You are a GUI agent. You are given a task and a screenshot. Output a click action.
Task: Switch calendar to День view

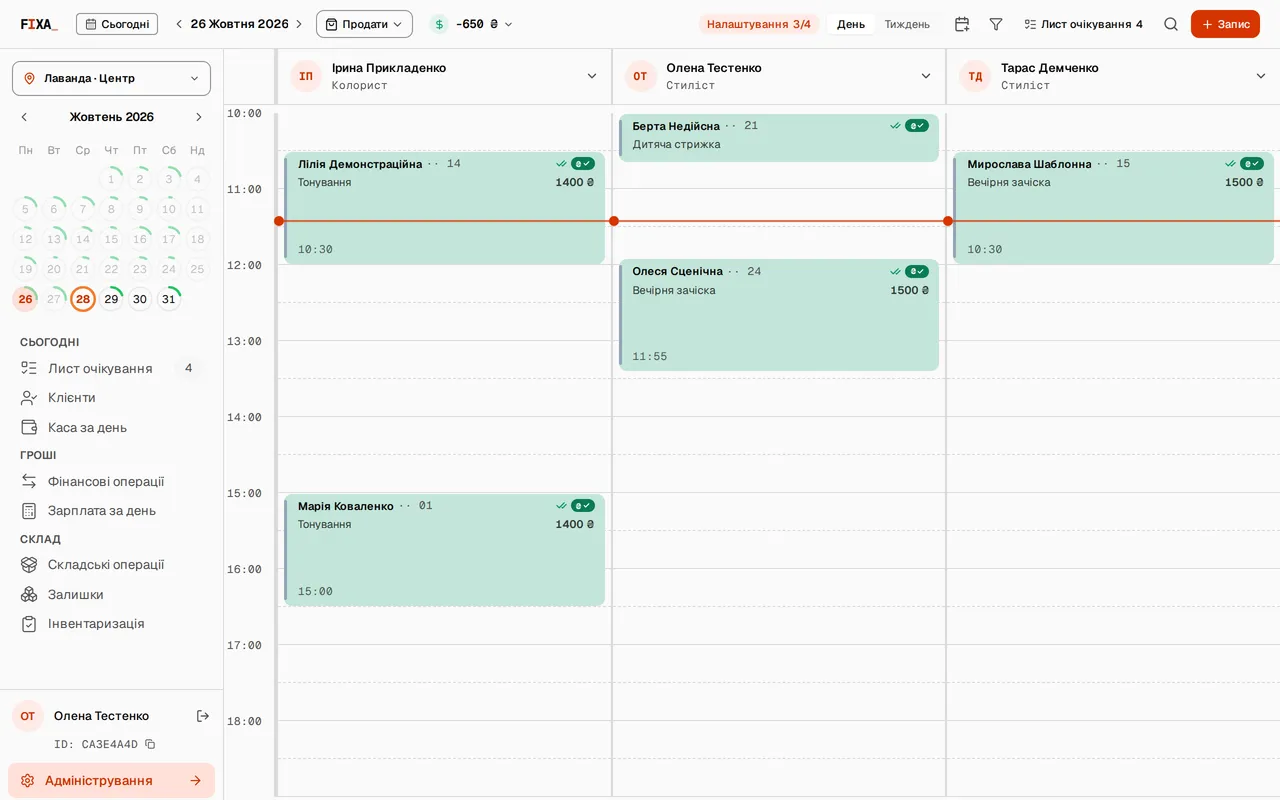851,24
